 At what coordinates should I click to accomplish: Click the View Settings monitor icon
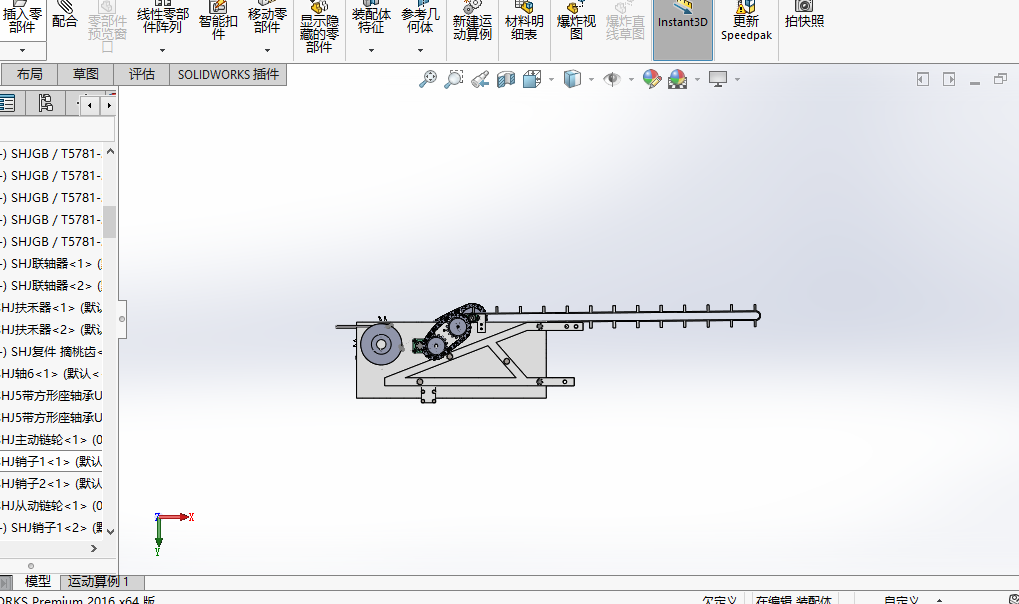coord(717,79)
